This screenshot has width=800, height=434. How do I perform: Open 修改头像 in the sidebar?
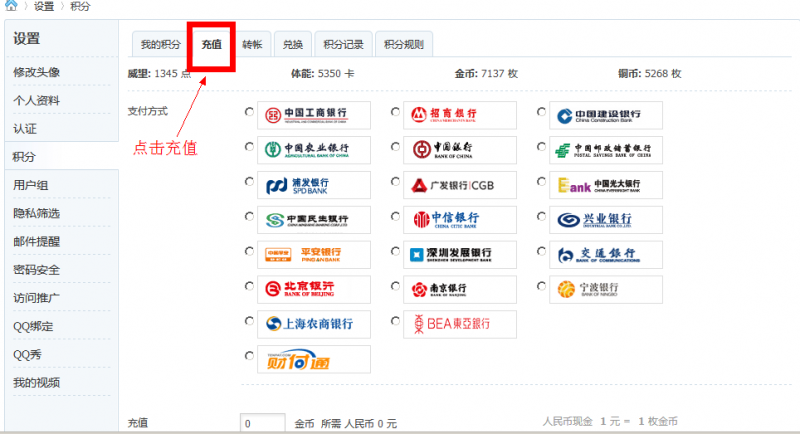tap(37, 72)
